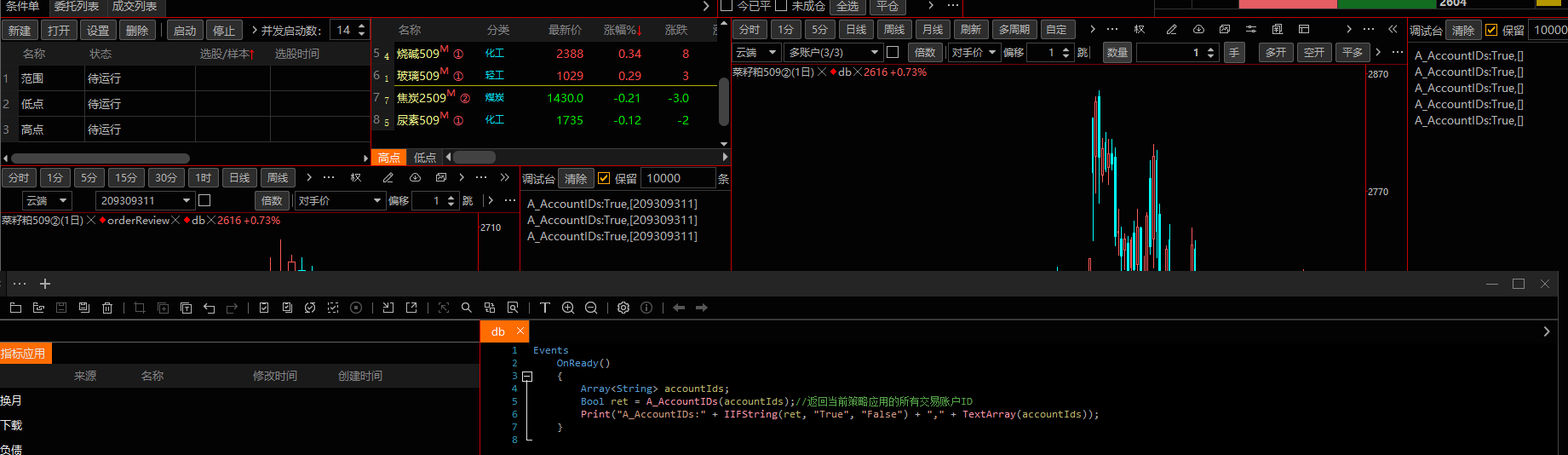
Task: Click the zoom-in plus magnifier icon
Action: coord(568,308)
